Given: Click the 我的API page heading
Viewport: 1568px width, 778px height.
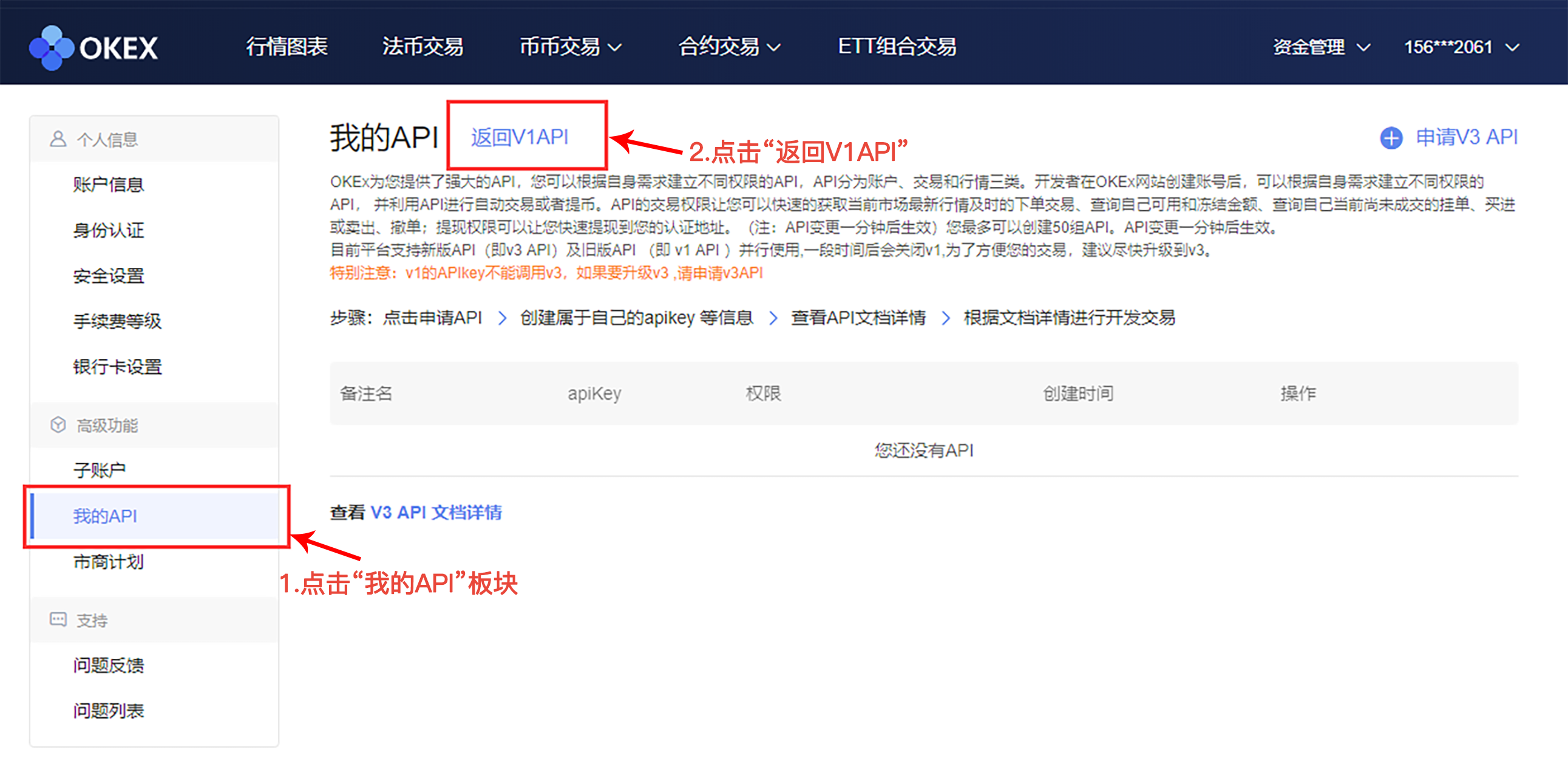Looking at the screenshot, I should 384,137.
